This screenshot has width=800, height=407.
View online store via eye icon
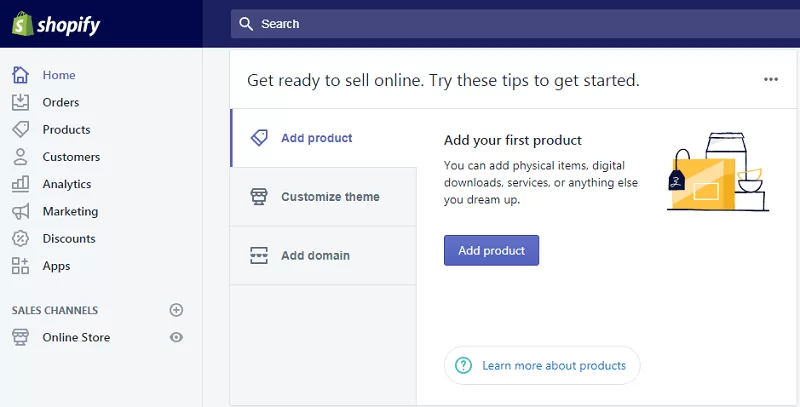click(176, 337)
